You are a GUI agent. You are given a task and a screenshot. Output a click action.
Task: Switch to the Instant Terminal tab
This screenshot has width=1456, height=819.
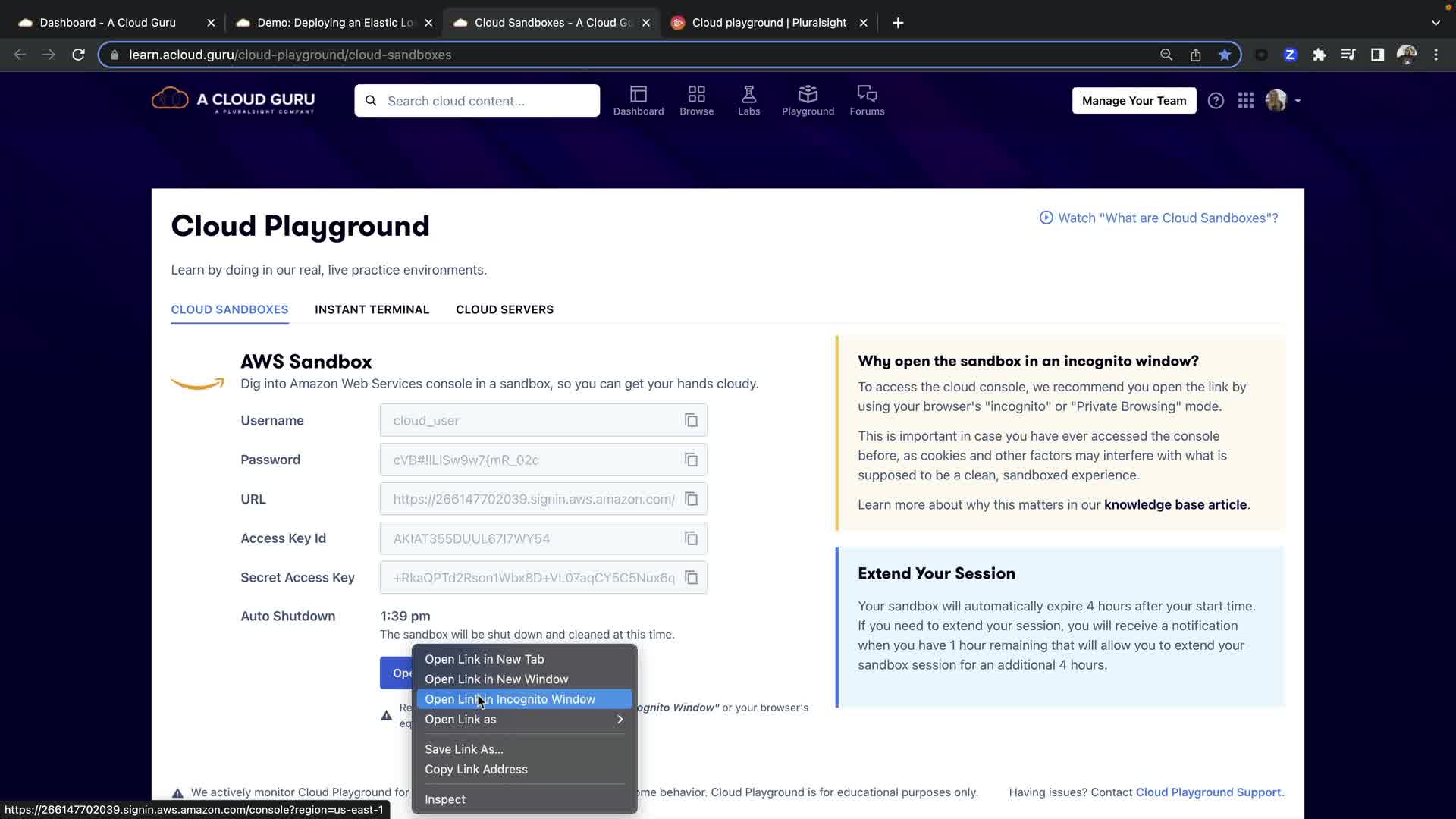pyautogui.click(x=372, y=309)
